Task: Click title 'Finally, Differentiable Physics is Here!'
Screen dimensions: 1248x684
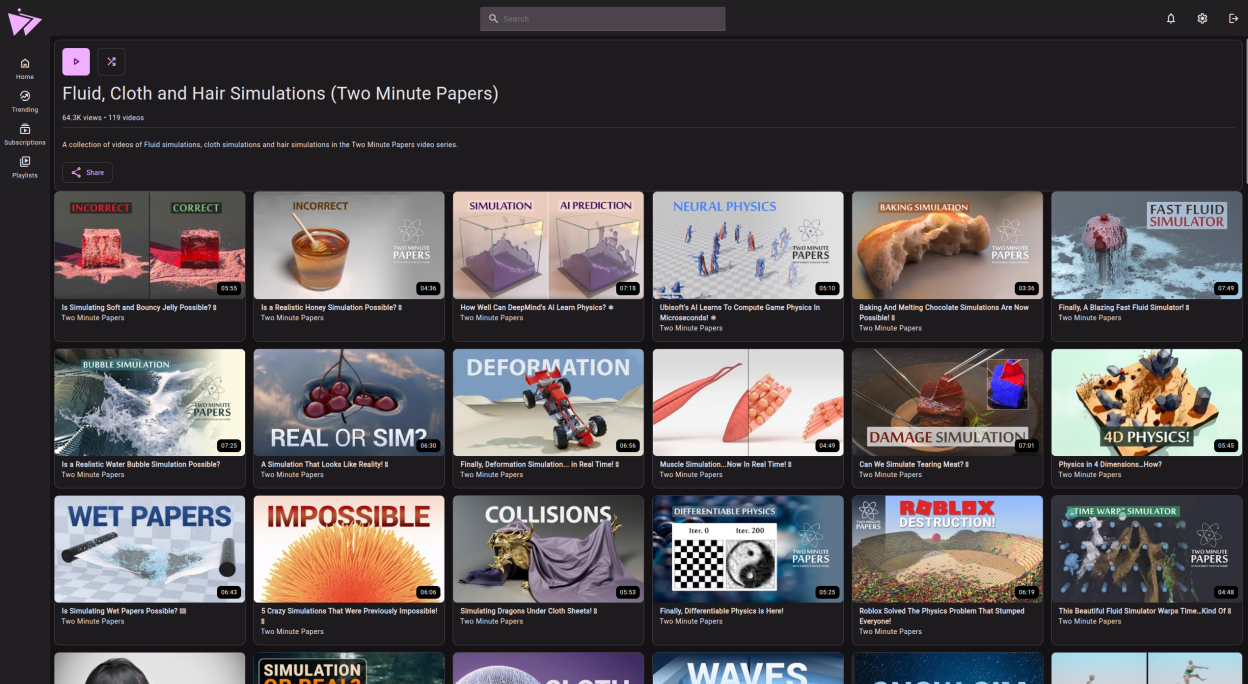Action: coord(722,611)
